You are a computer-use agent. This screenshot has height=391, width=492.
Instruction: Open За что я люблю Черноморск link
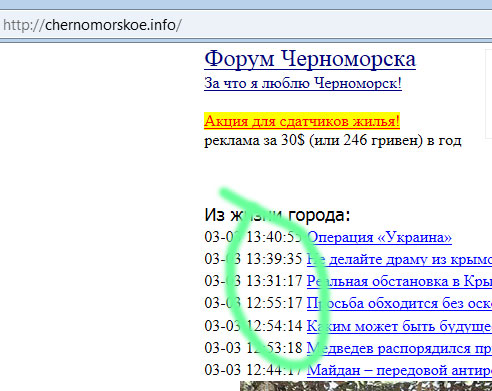(303, 83)
